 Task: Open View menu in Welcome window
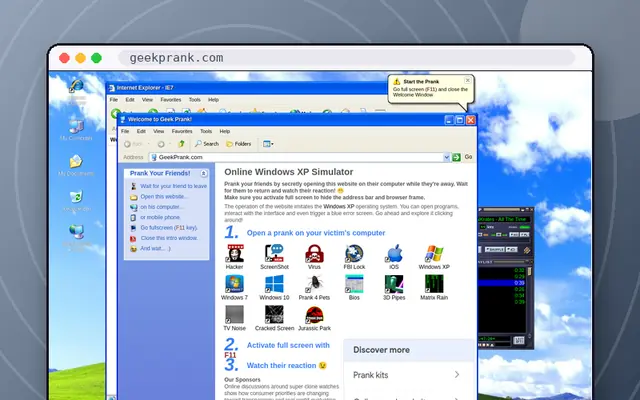(159, 131)
